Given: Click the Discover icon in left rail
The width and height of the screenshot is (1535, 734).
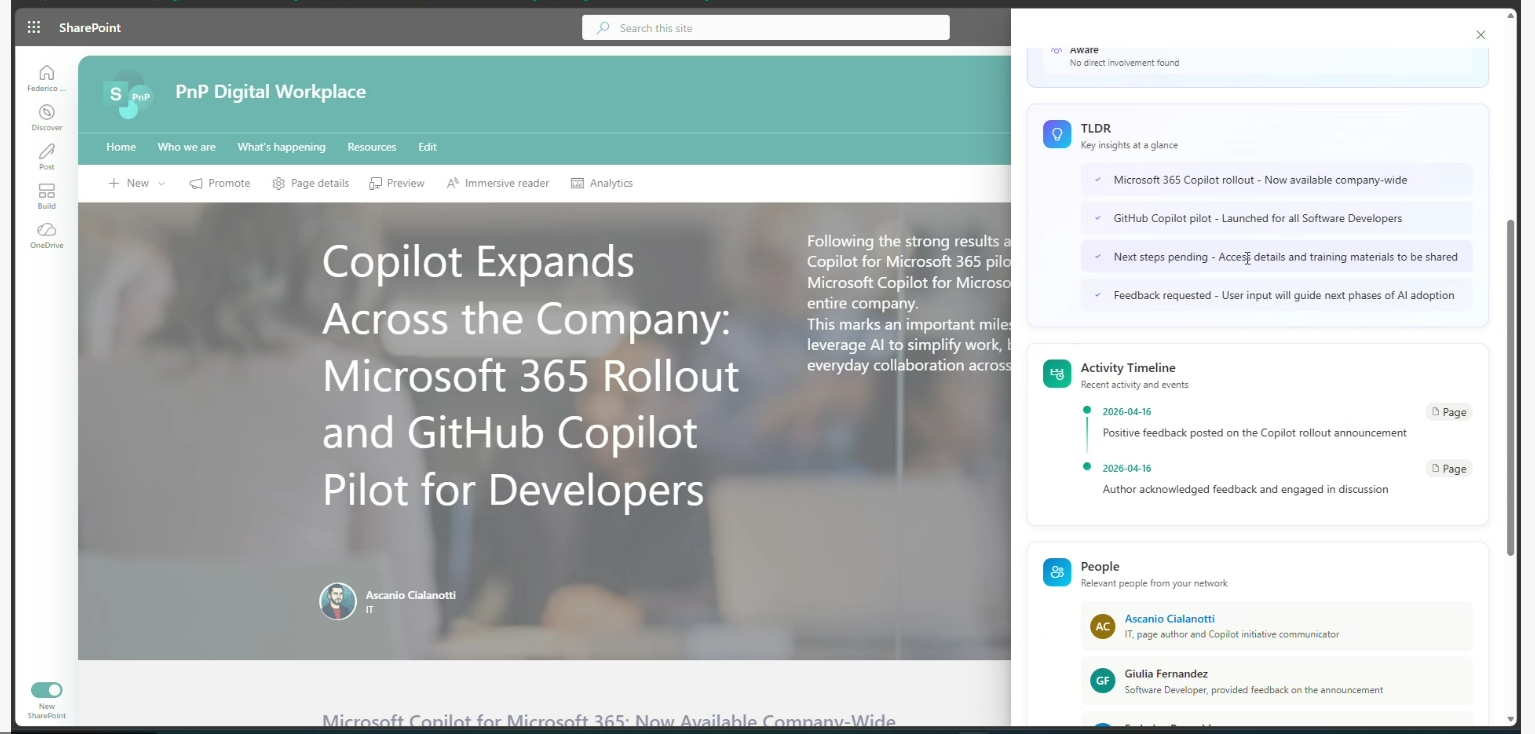Looking at the screenshot, I should (x=47, y=113).
